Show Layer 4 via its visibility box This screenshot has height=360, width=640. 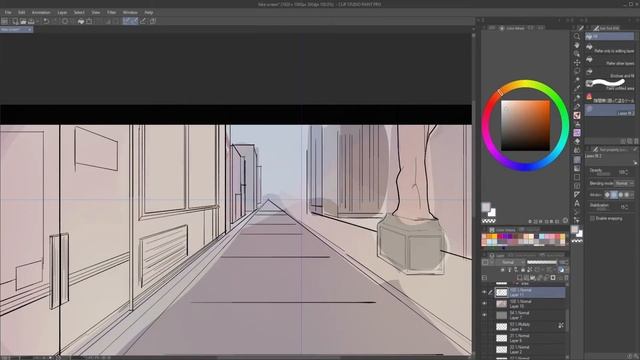point(484,327)
